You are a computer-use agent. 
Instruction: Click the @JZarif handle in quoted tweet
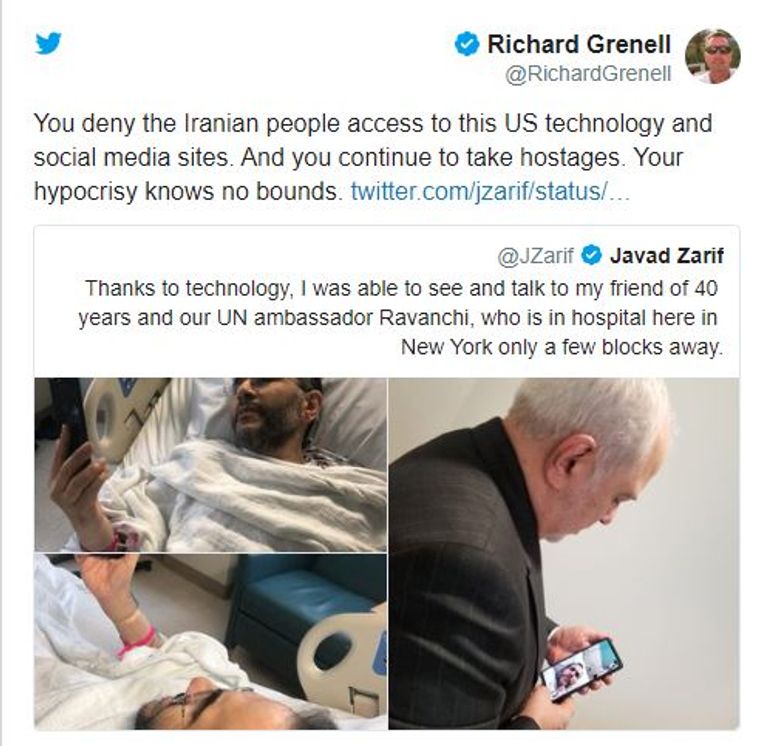coord(535,256)
